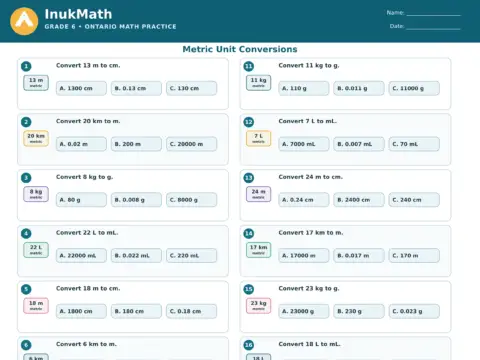Select question 6 number badge
The height and width of the screenshot is (360, 480).
pyautogui.click(x=26, y=345)
